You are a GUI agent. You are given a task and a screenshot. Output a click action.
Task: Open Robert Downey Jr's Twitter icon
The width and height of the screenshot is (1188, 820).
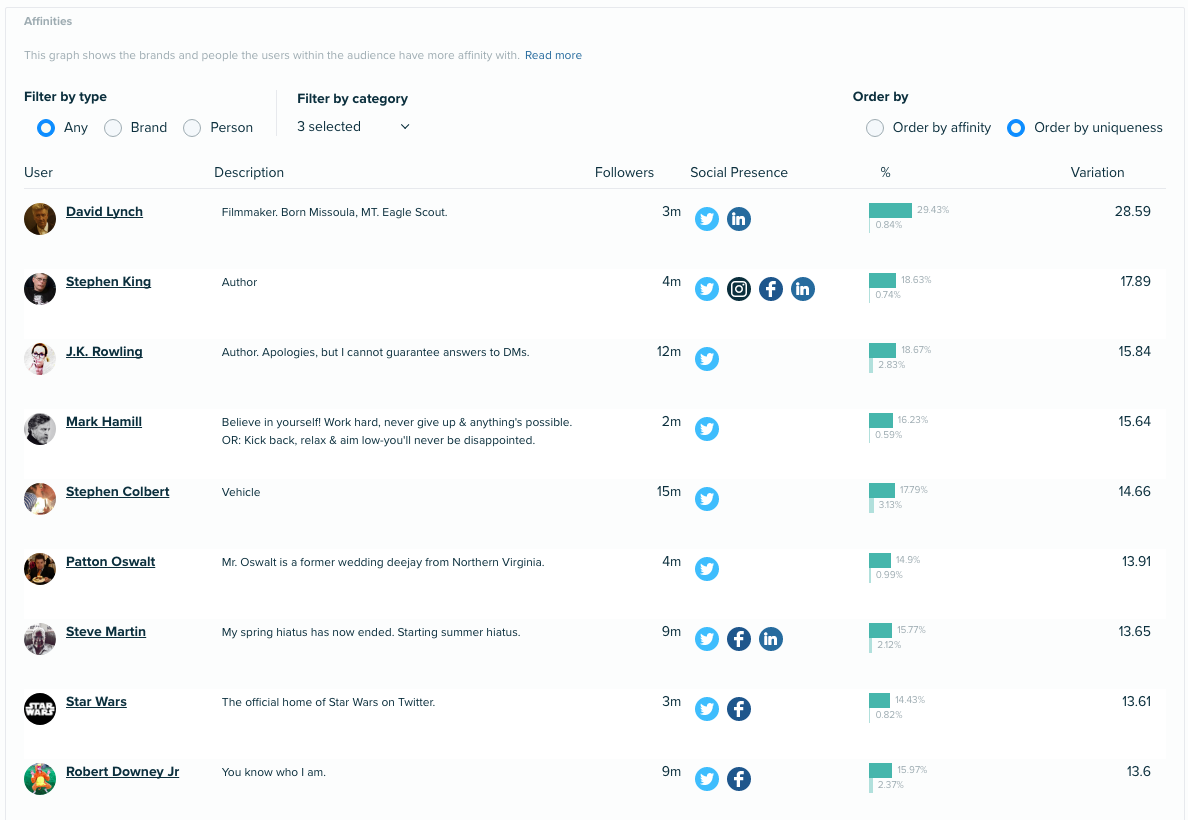click(707, 778)
